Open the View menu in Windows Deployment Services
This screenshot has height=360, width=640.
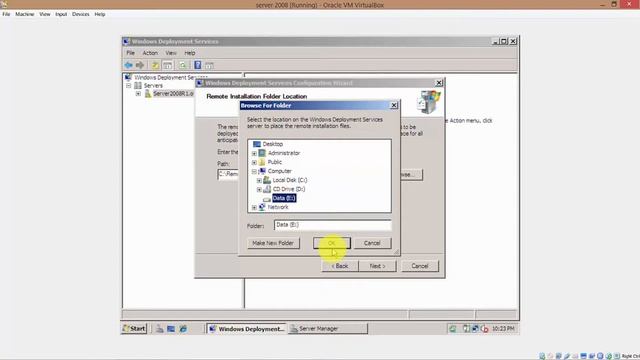[x=171, y=53]
